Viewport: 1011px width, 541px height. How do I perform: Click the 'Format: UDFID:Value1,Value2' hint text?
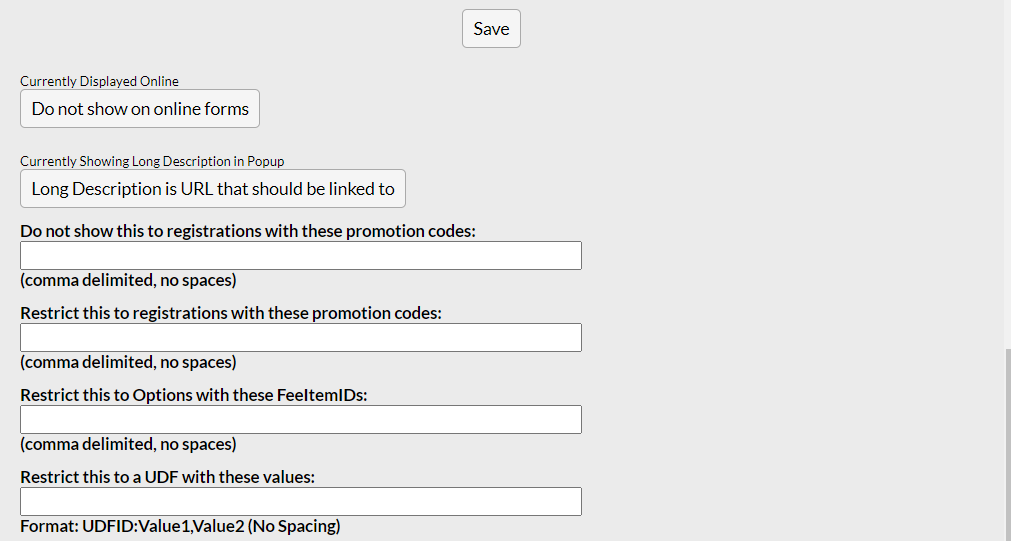(180, 526)
